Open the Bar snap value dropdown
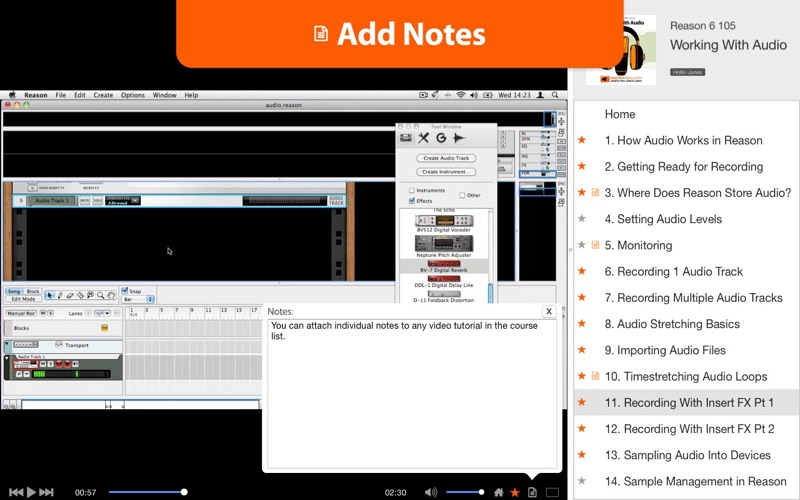Screen dimensions: 800x500 [x=138, y=299]
